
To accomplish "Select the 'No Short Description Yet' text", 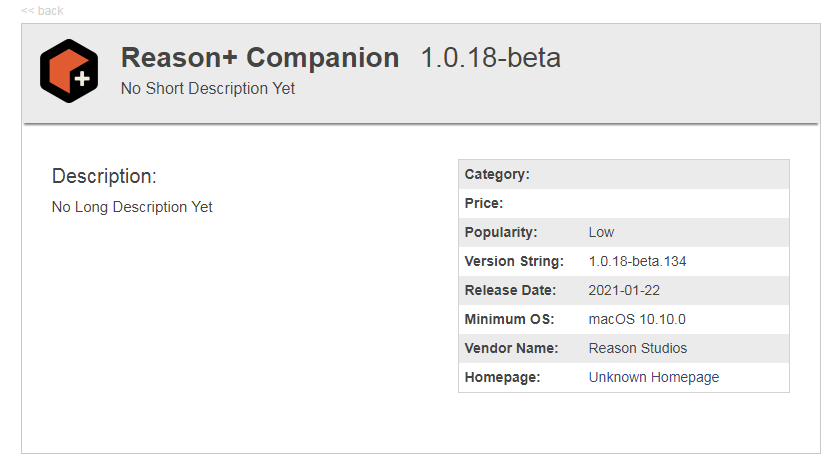I will pyautogui.click(x=207, y=88).
